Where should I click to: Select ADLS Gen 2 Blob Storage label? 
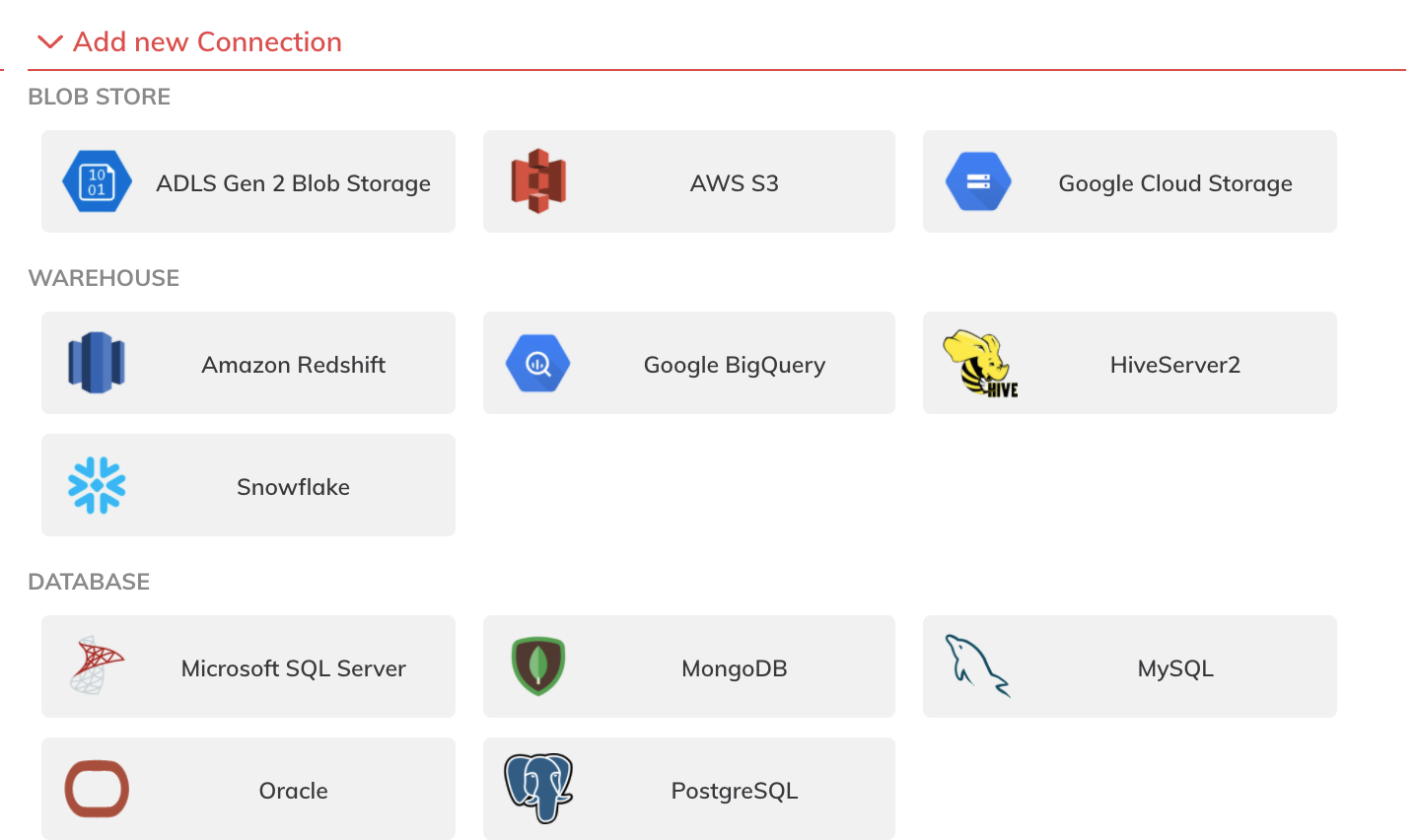click(293, 183)
